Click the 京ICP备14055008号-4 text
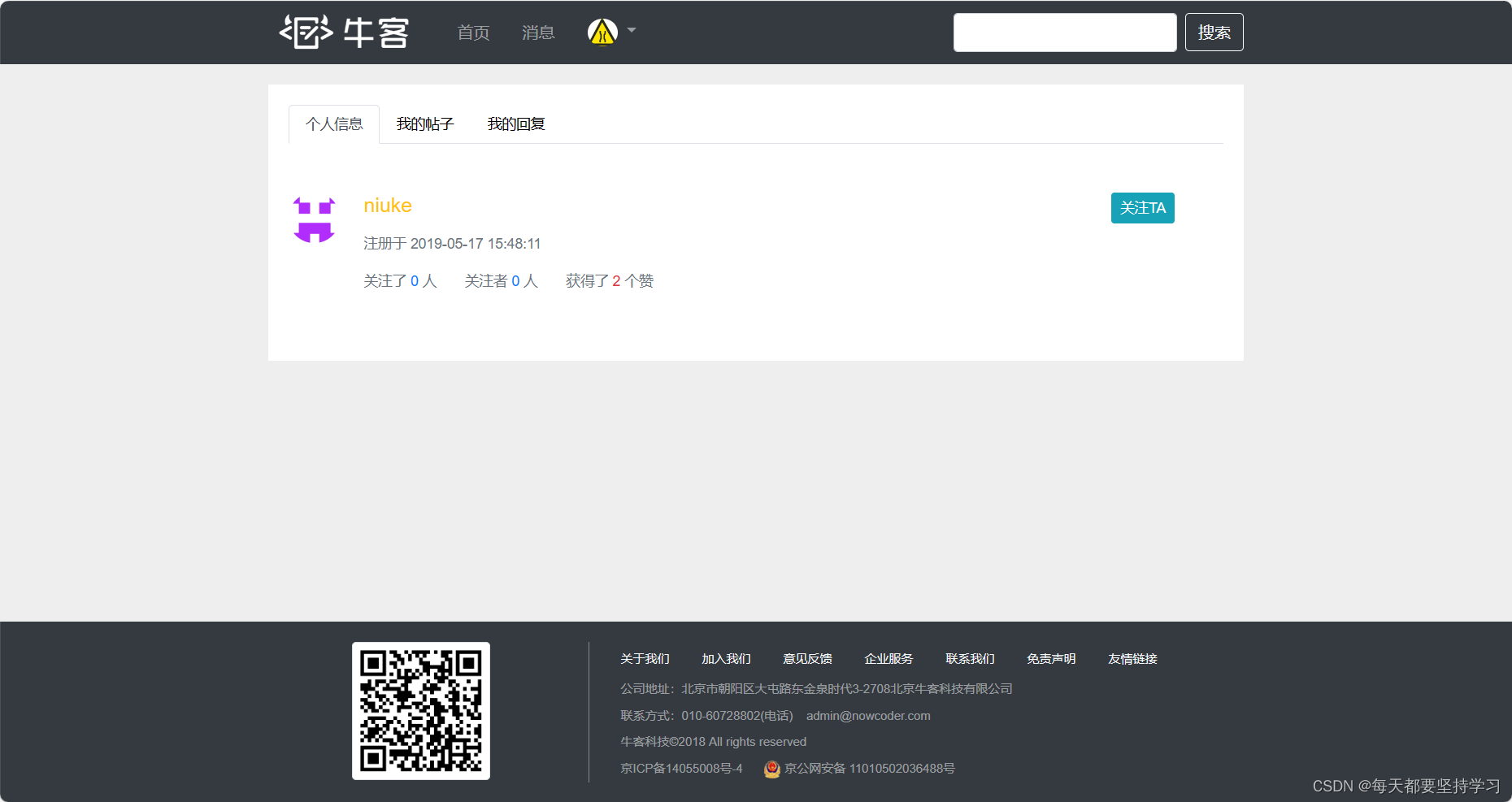 coord(681,769)
